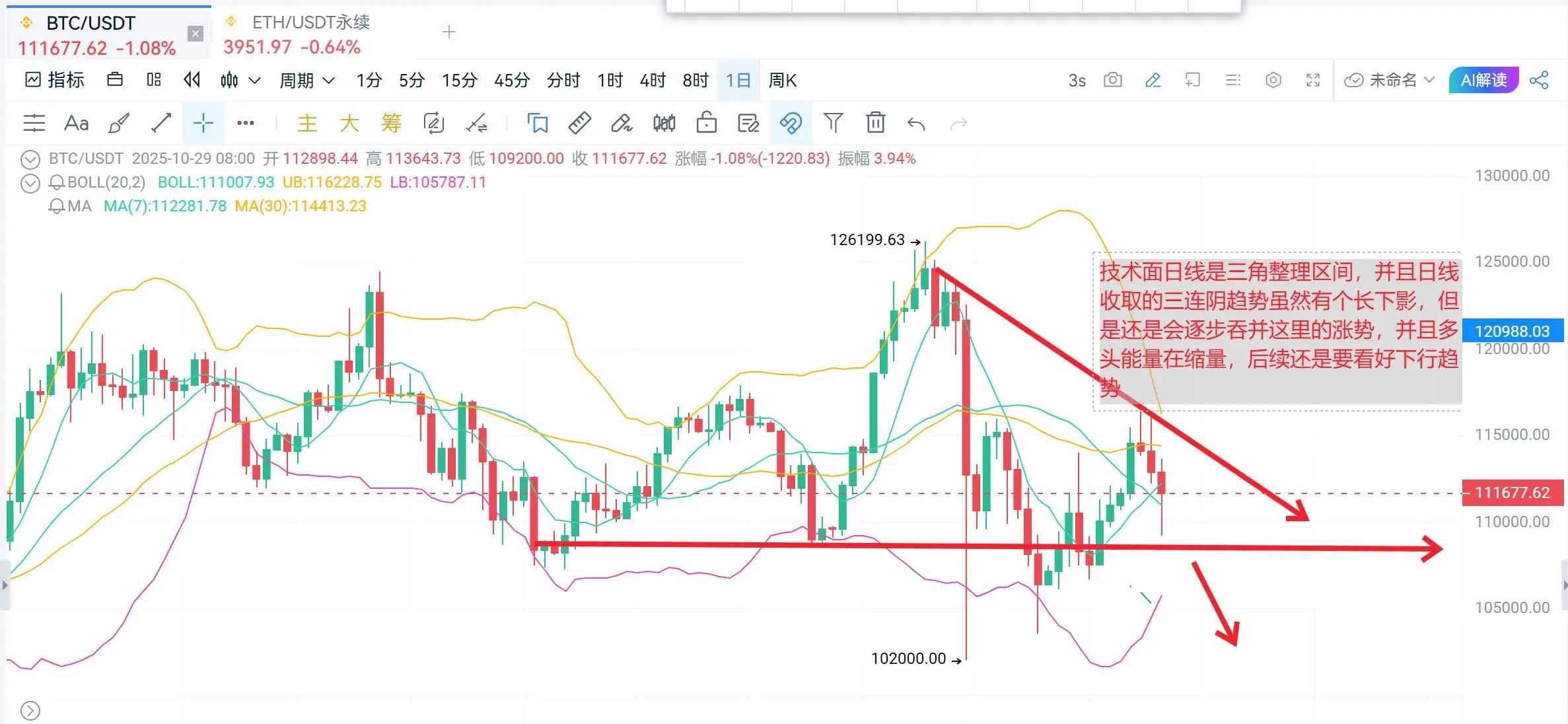
Task: Open the fullscreen expand icon
Action: point(1312,80)
